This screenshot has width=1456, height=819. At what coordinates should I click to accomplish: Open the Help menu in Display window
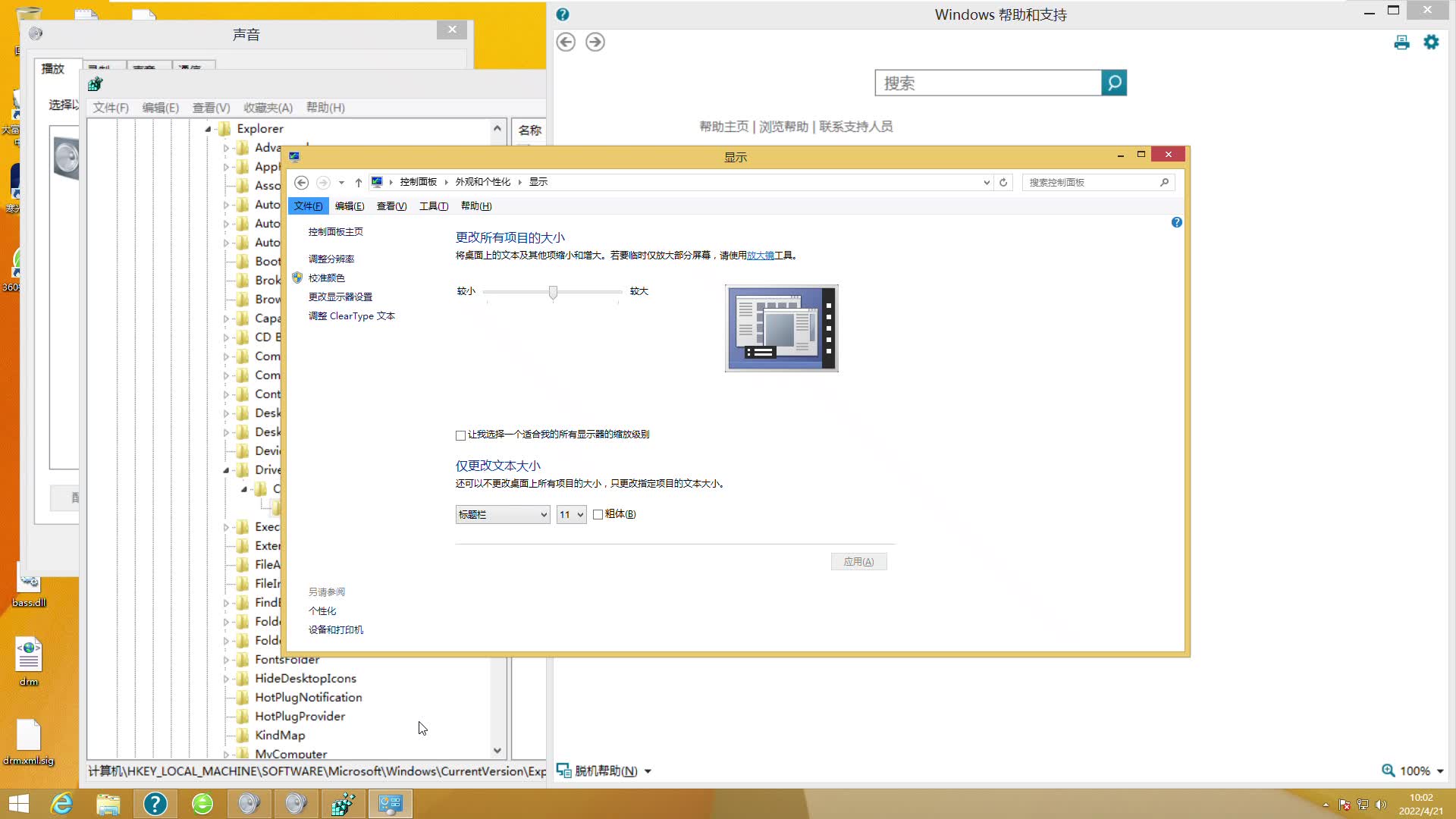tap(476, 206)
